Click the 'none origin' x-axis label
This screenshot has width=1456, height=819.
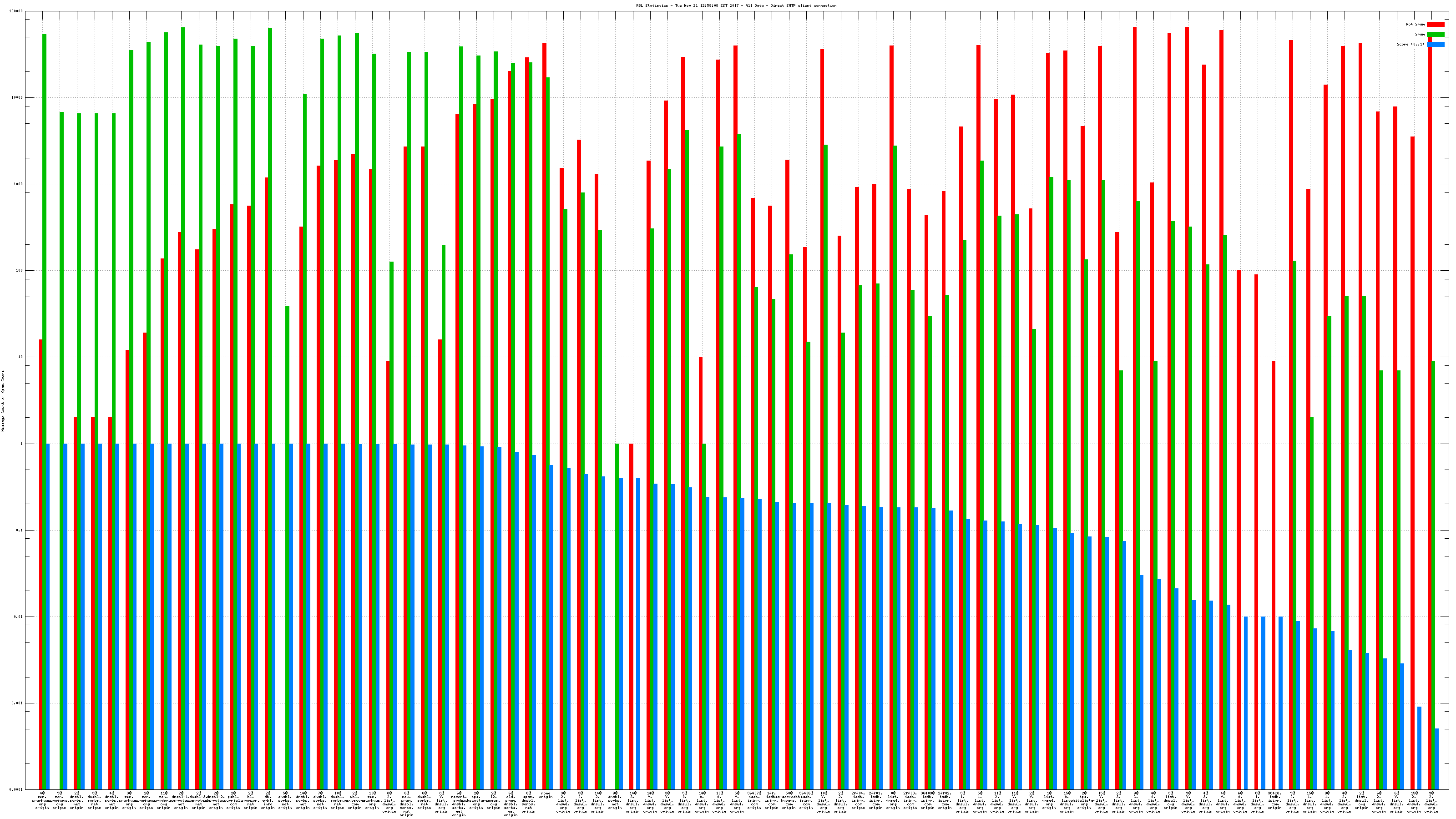point(546,795)
